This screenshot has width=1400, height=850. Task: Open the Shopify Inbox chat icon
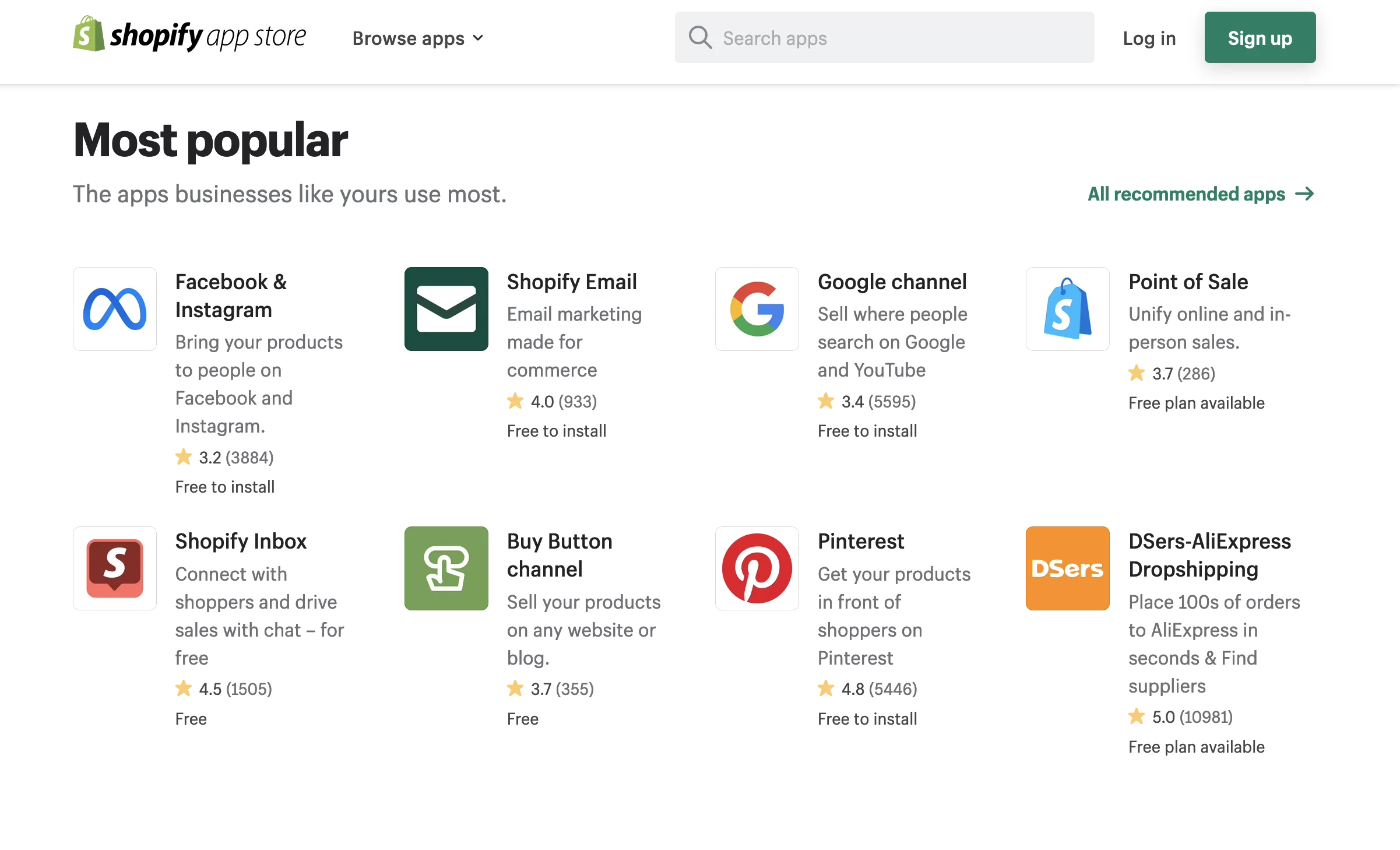[115, 568]
